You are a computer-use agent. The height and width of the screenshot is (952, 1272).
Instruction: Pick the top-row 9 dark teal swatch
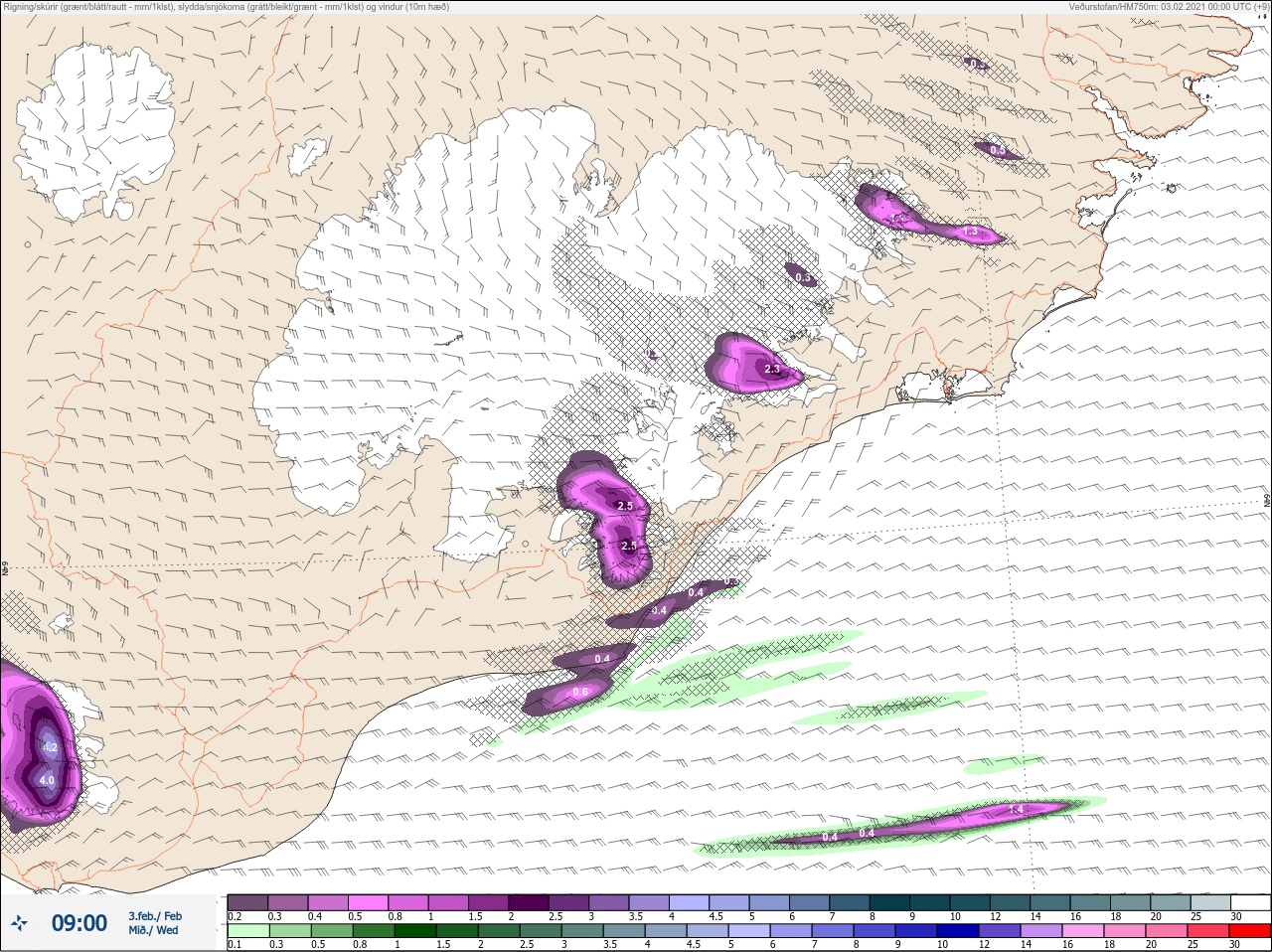point(932,902)
